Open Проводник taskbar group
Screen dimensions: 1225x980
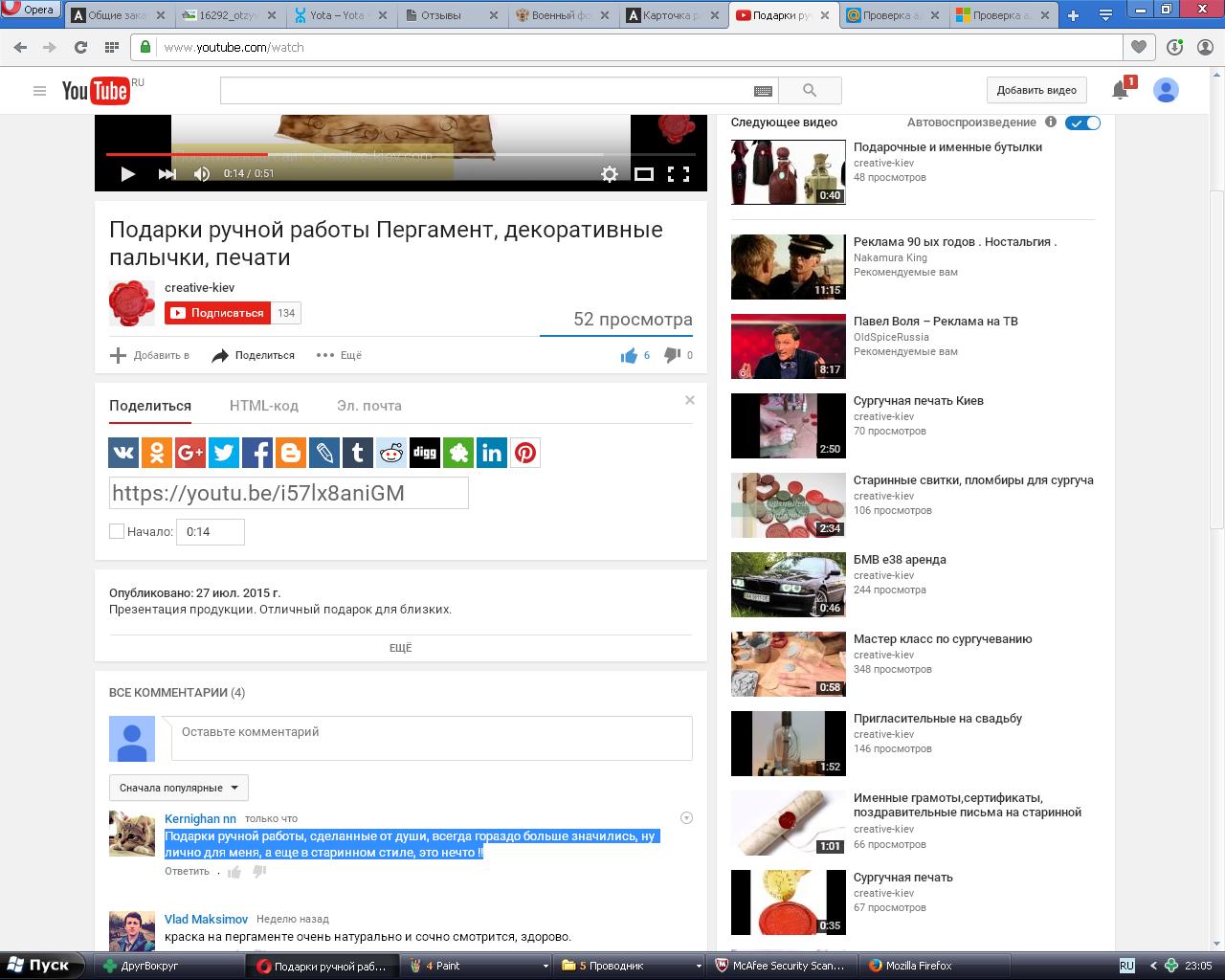tap(630, 966)
